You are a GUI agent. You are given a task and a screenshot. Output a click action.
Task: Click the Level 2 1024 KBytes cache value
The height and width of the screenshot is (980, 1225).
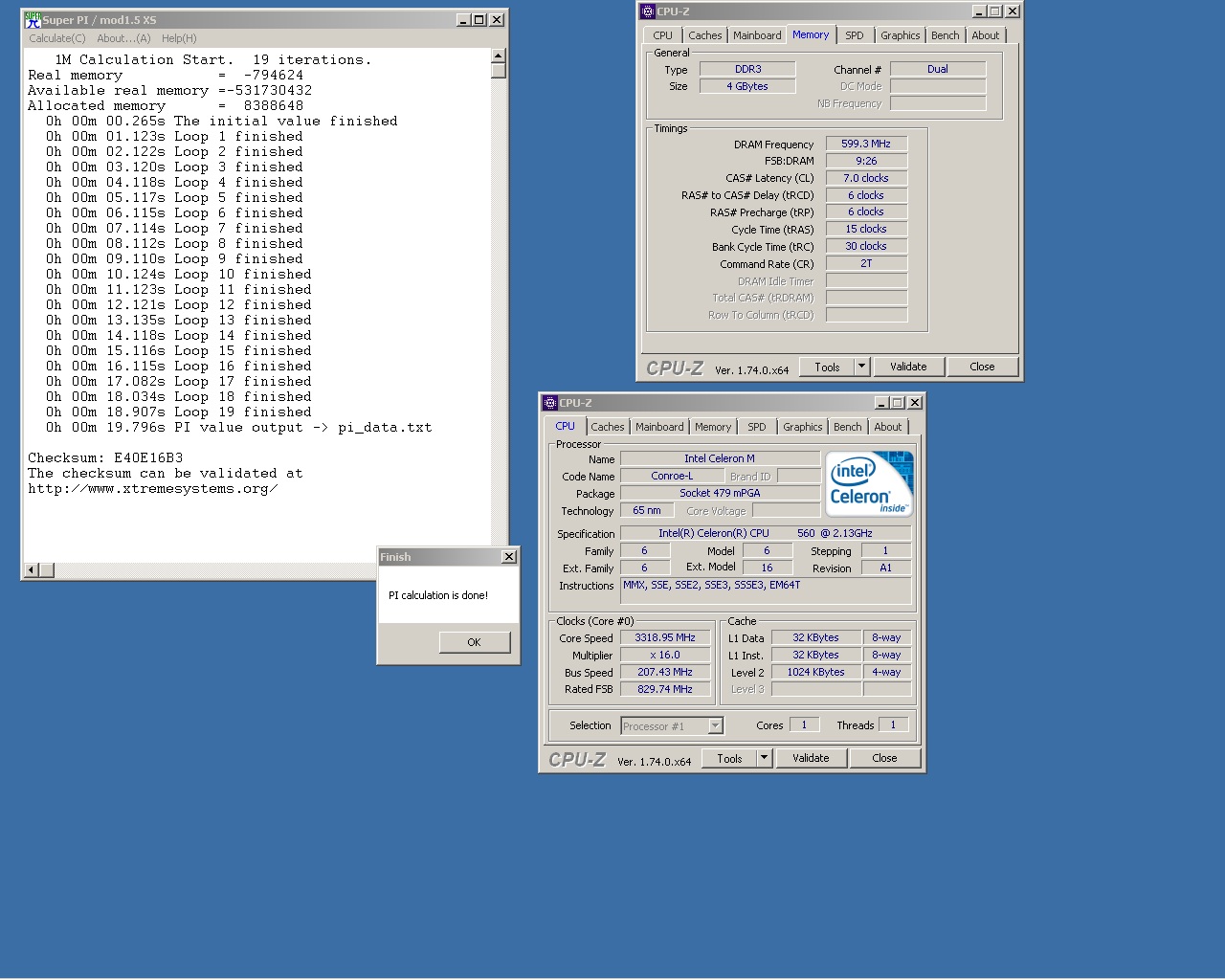[816, 672]
